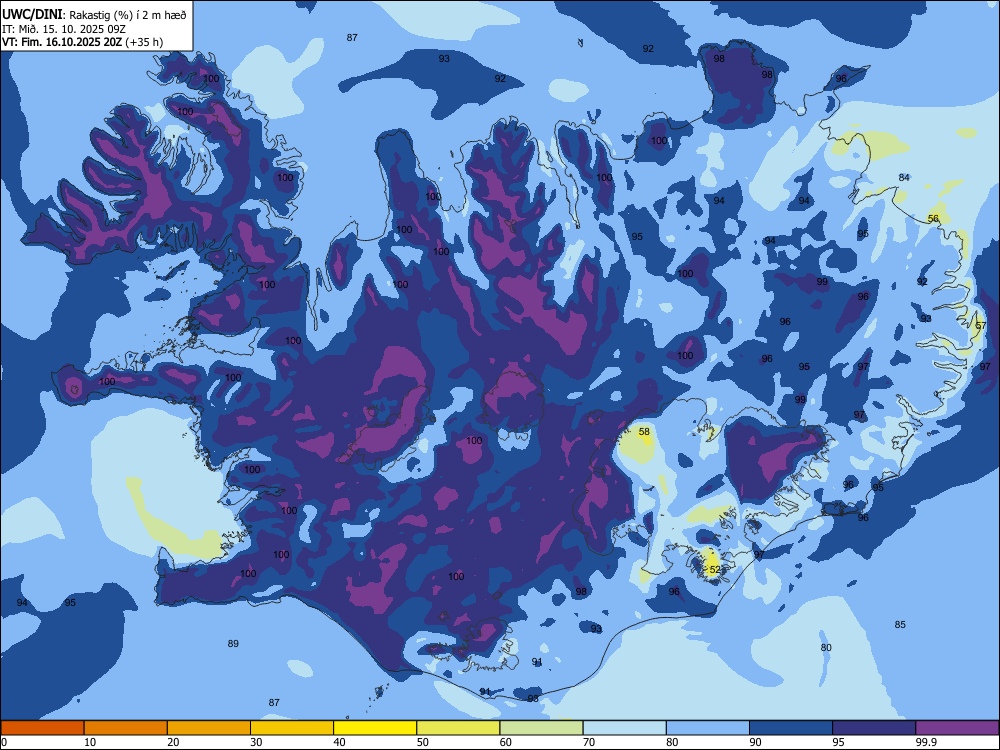Image resolution: width=1000 pixels, height=750 pixels.
Task: Click the legend scale label '20'
Action: coord(173,742)
